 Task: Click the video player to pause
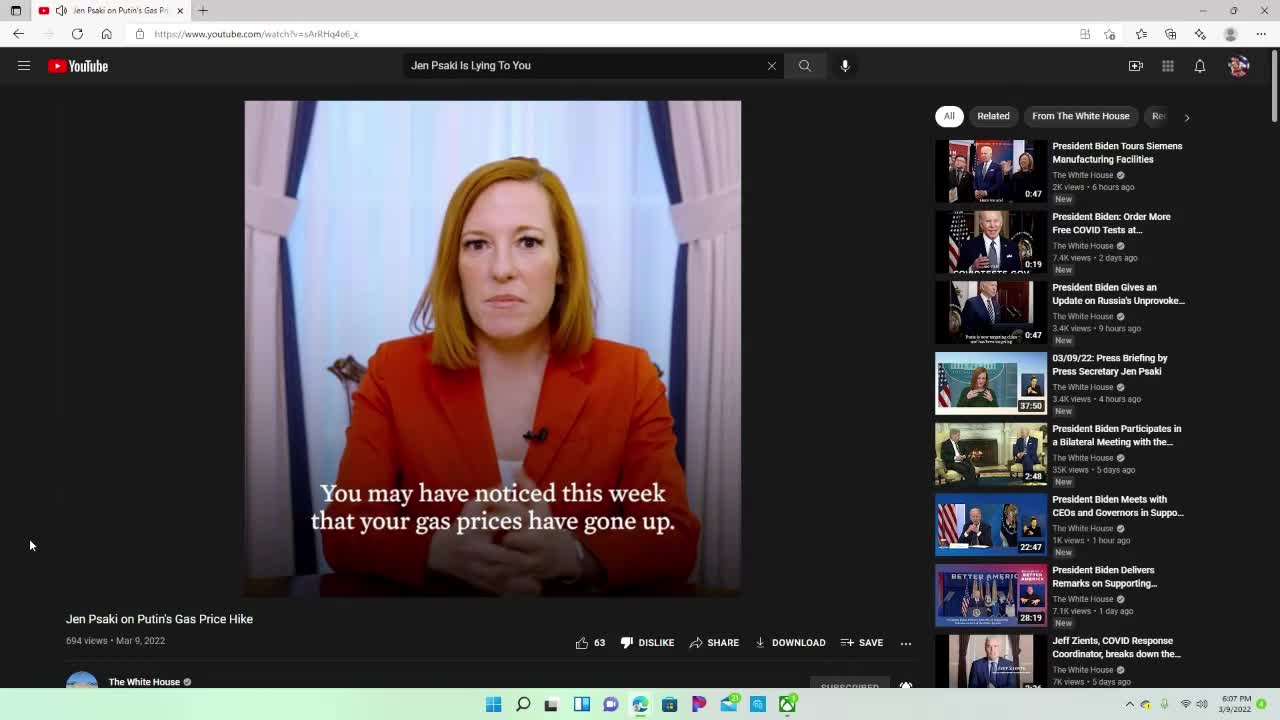click(x=493, y=348)
